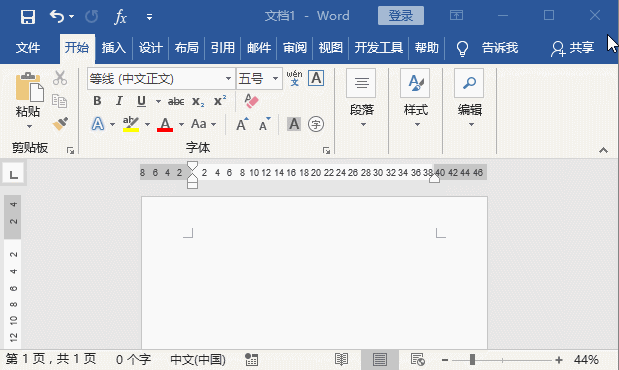Image resolution: width=619 pixels, height=370 pixels.
Task: Collapse the ribbon with the chevron
Action: click(x=603, y=150)
